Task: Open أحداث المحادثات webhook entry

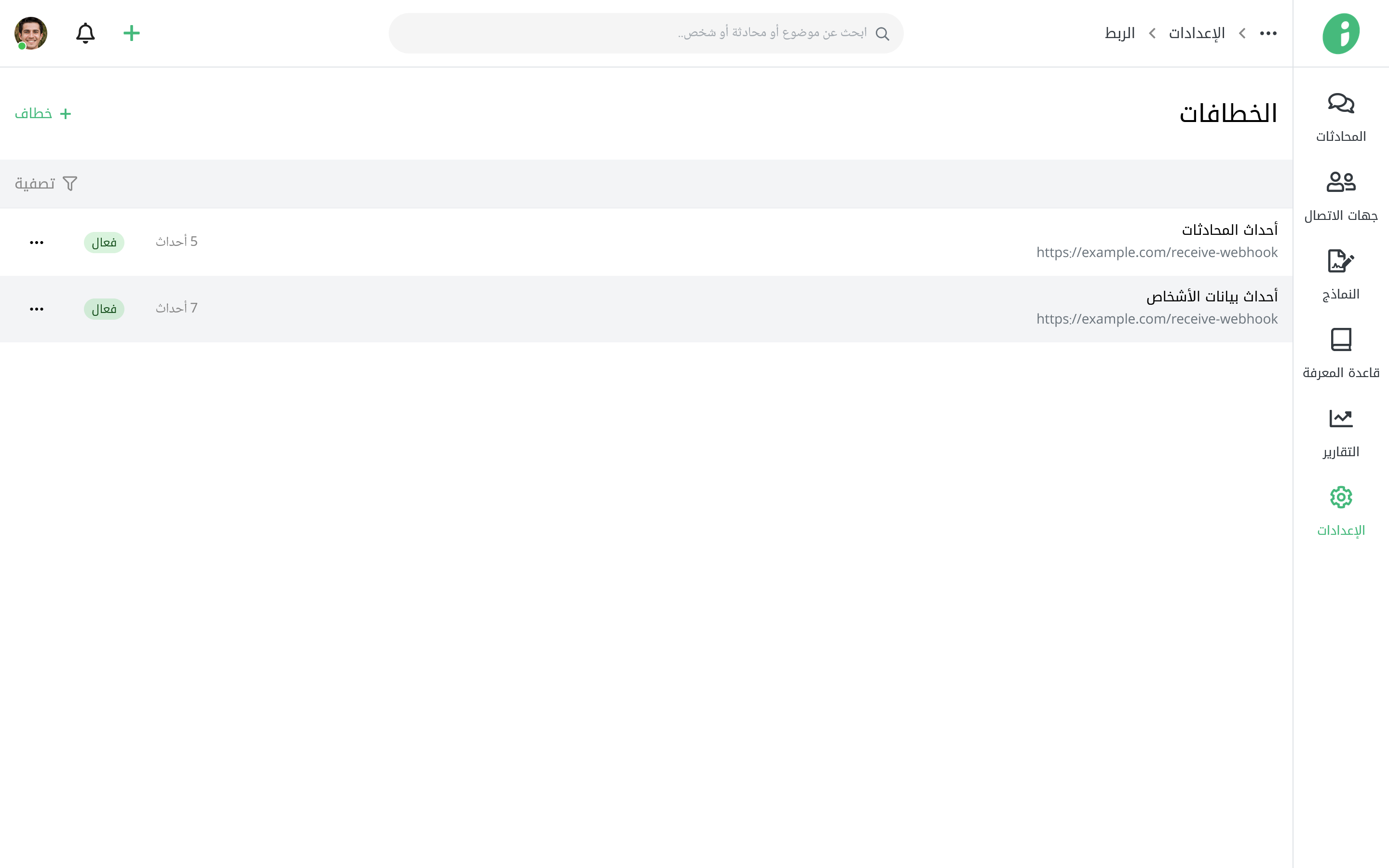Action: coord(1229,230)
